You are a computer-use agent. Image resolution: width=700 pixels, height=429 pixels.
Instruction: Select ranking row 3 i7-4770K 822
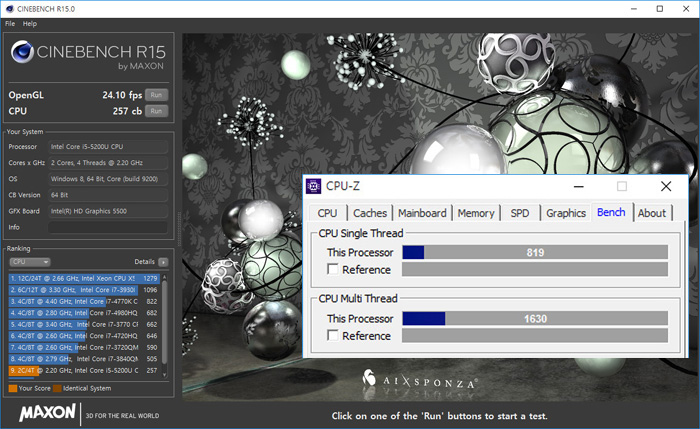click(84, 302)
